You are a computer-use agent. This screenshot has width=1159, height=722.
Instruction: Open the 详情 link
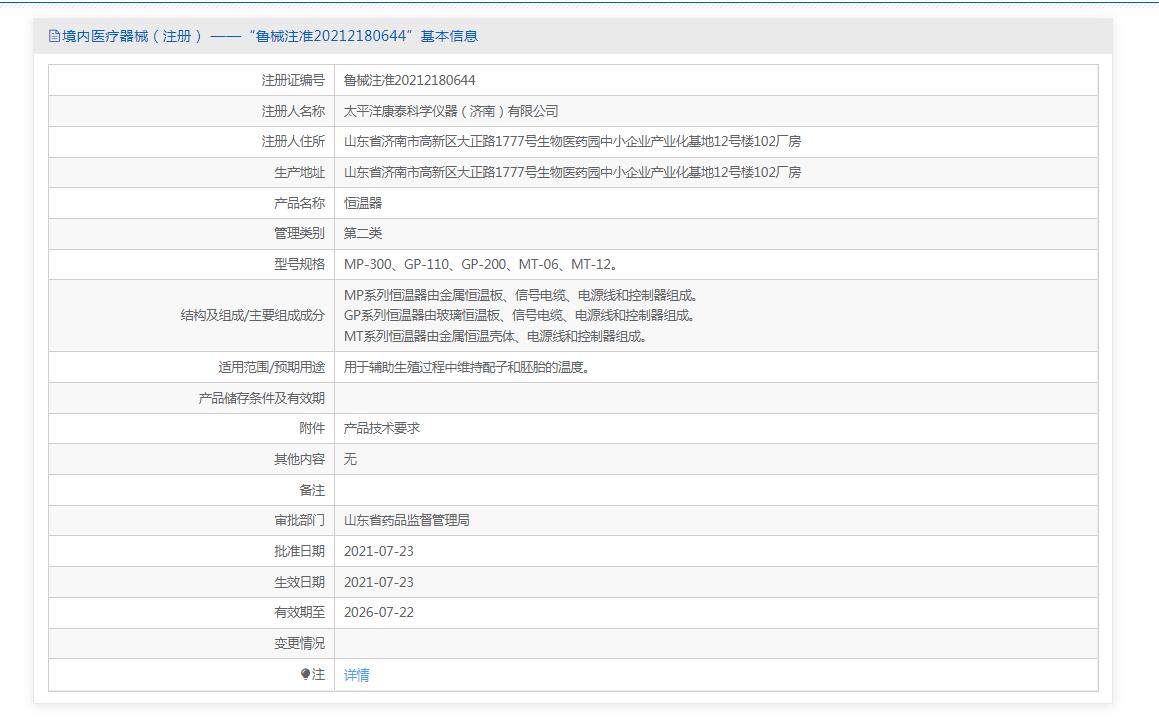coord(356,675)
